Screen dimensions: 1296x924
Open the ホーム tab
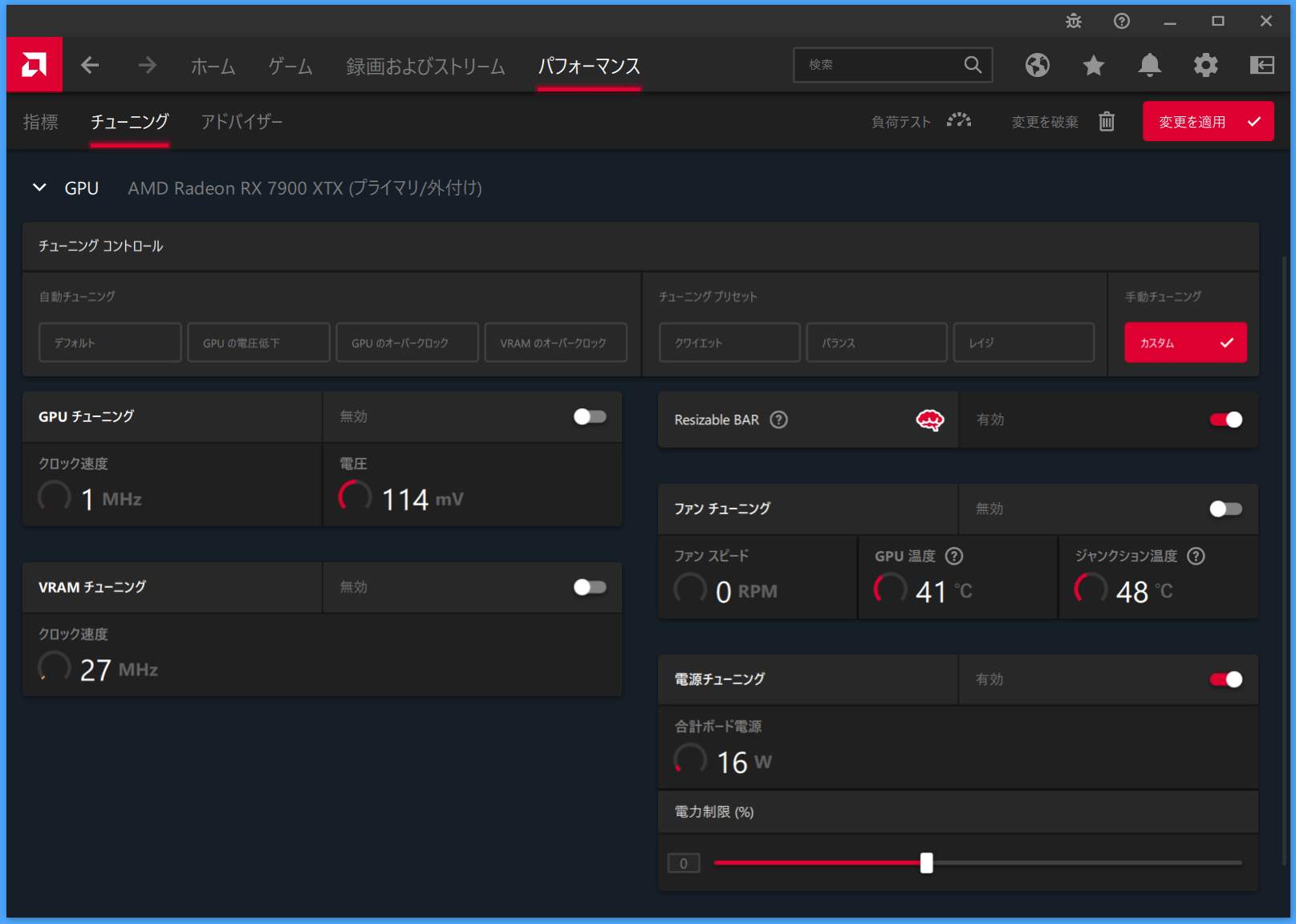[x=213, y=66]
